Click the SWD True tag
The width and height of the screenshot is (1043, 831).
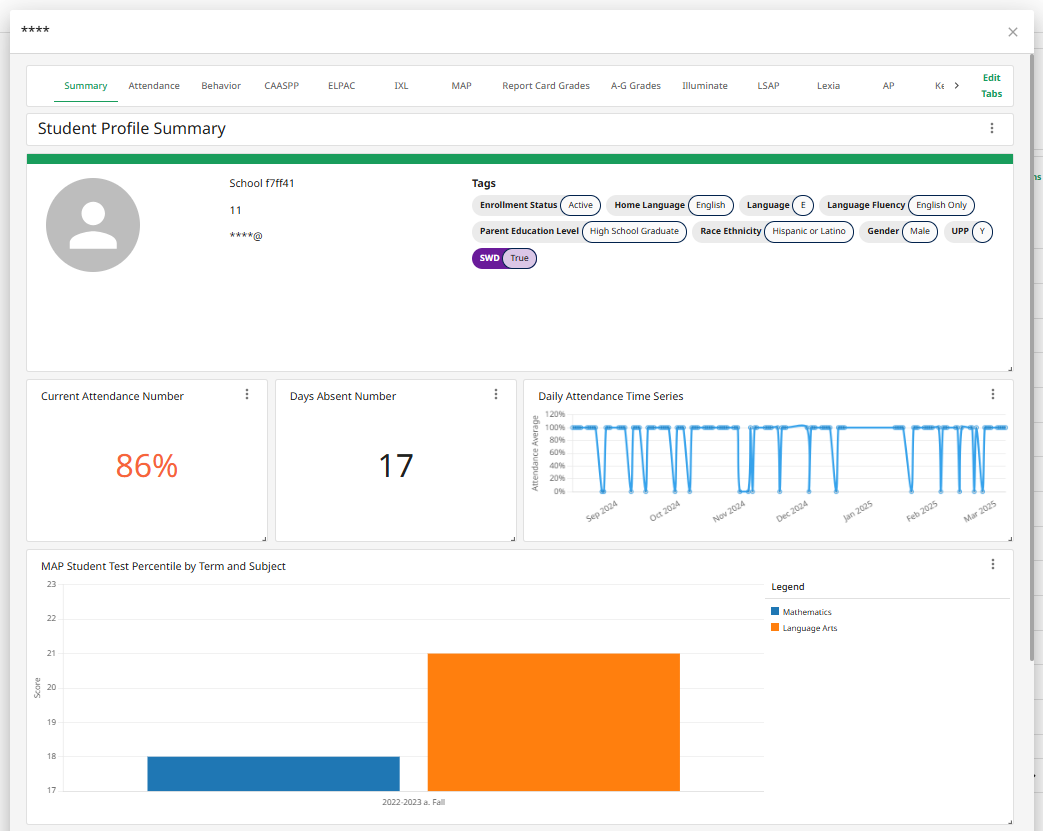click(x=505, y=258)
